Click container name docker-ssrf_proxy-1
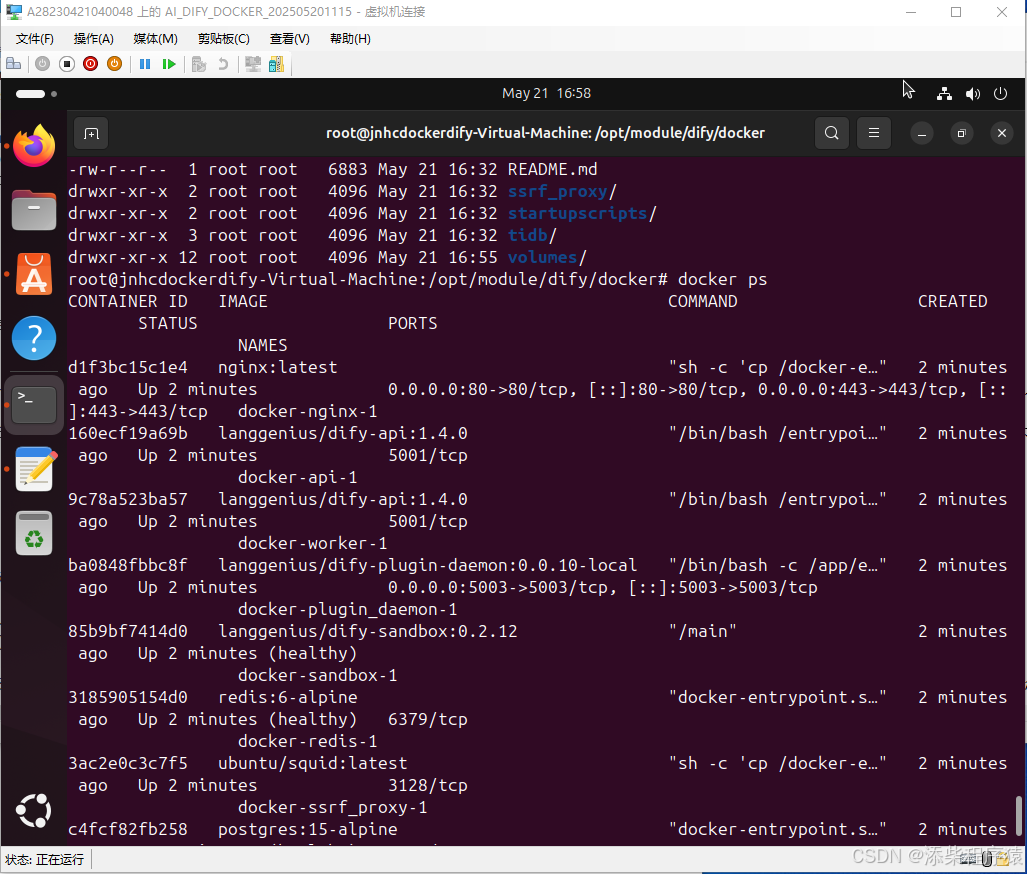 coord(332,807)
